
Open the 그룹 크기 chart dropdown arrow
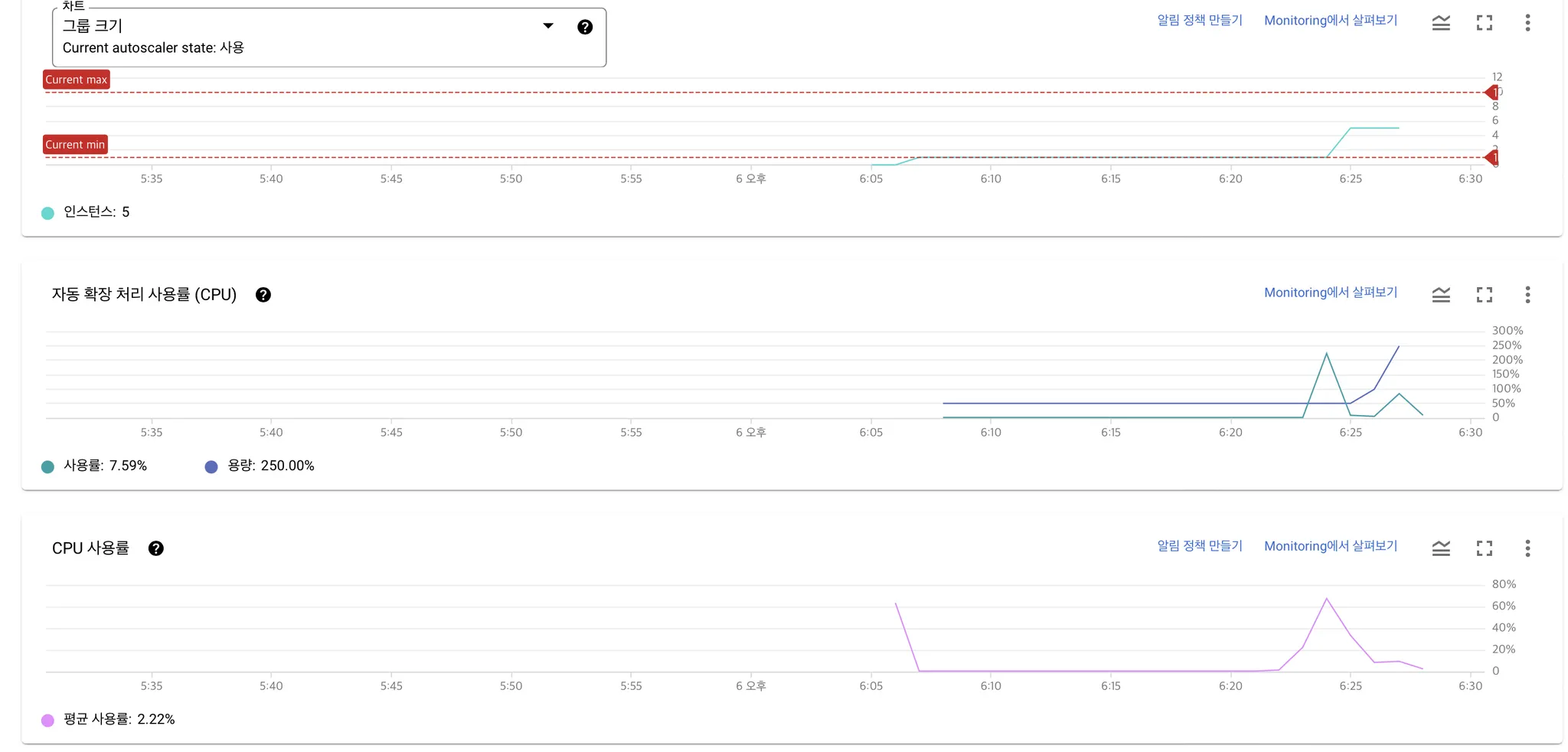[x=548, y=26]
